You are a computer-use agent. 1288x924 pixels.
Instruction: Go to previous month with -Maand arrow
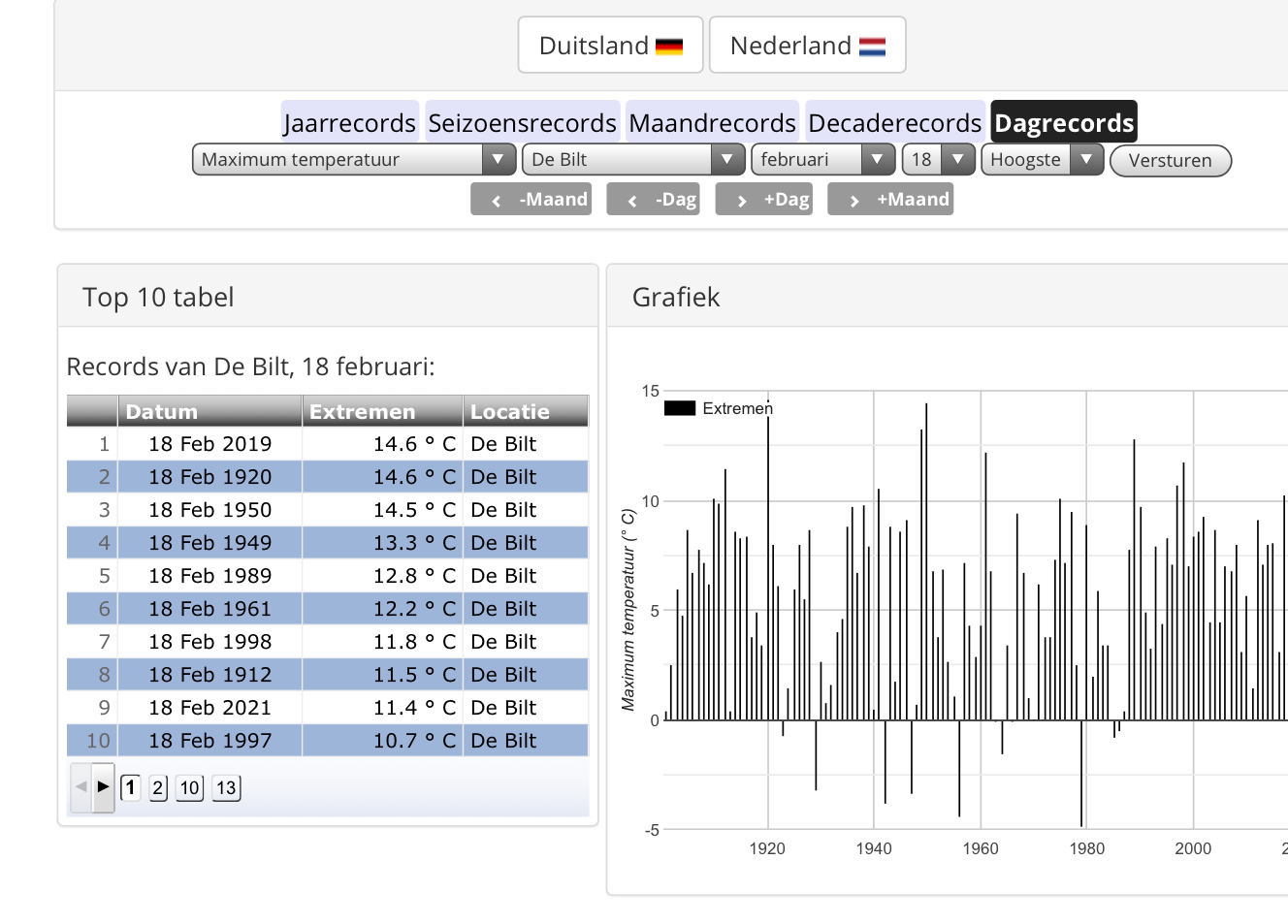pos(531,200)
